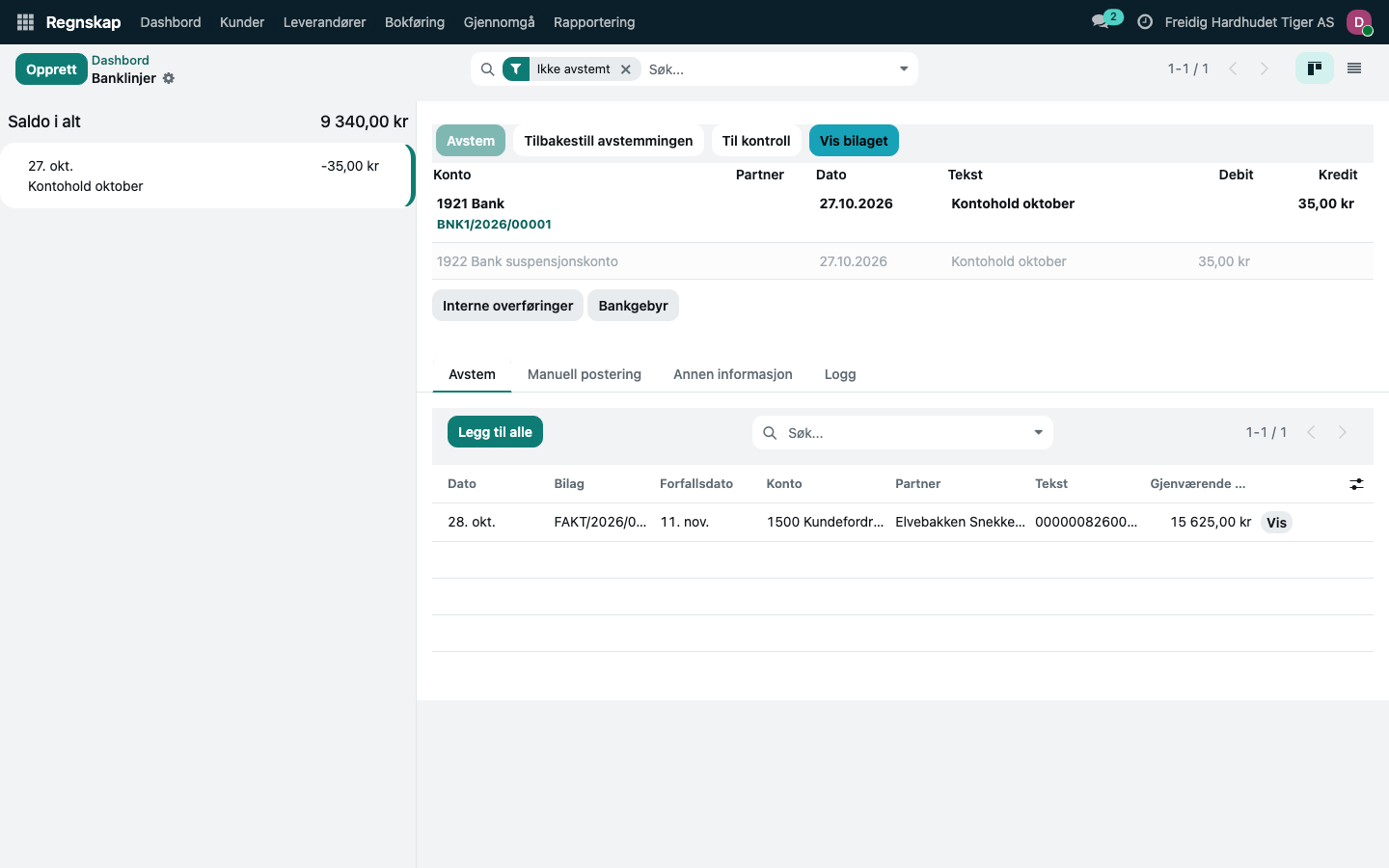Image resolution: width=1389 pixels, height=868 pixels.
Task: Select the Avstem tab
Action: [472, 374]
